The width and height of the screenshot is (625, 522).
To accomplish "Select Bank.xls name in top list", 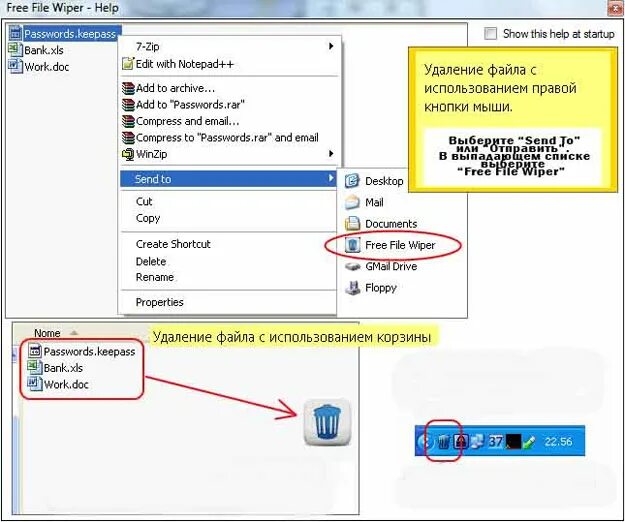I will point(44,50).
